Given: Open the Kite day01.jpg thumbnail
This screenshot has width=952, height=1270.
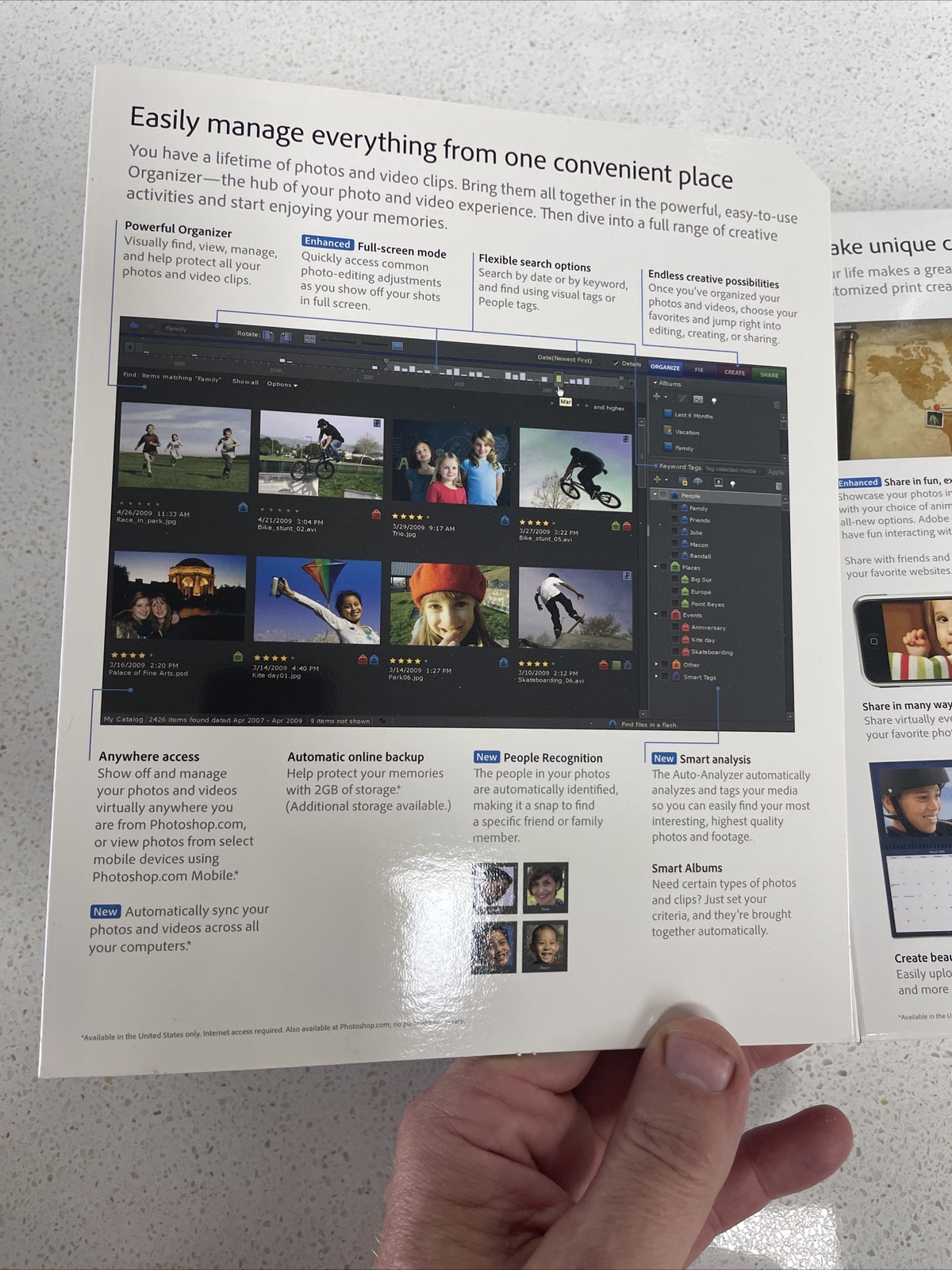Looking at the screenshot, I should (317, 600).
